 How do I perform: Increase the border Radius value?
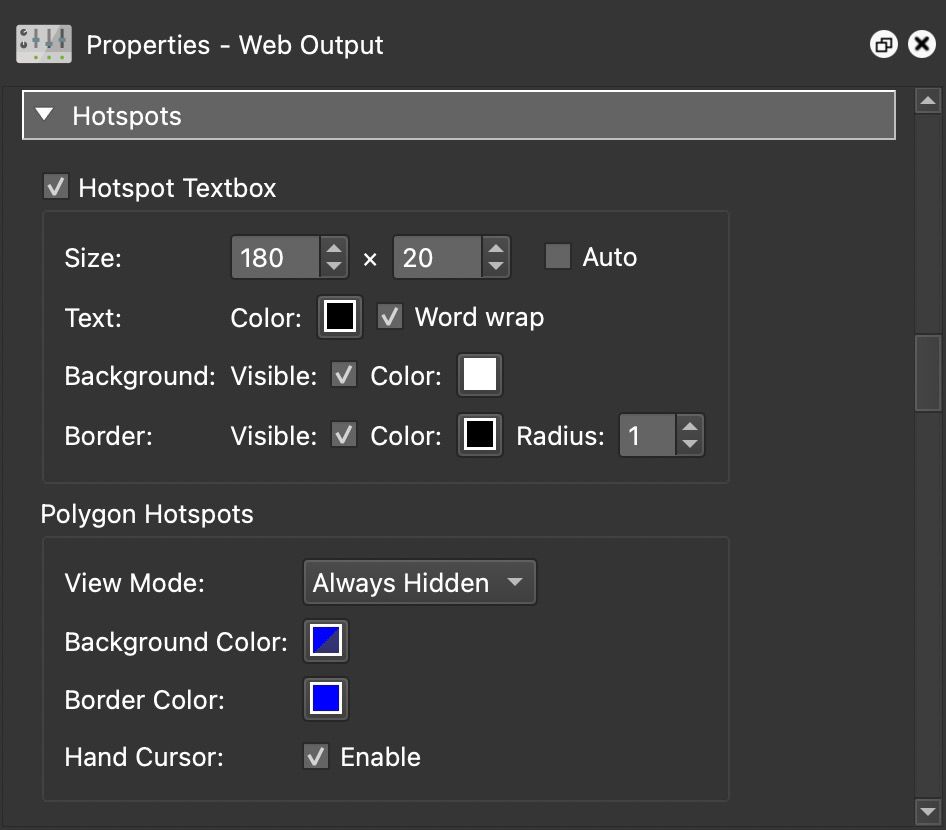(x=689, y=426)
